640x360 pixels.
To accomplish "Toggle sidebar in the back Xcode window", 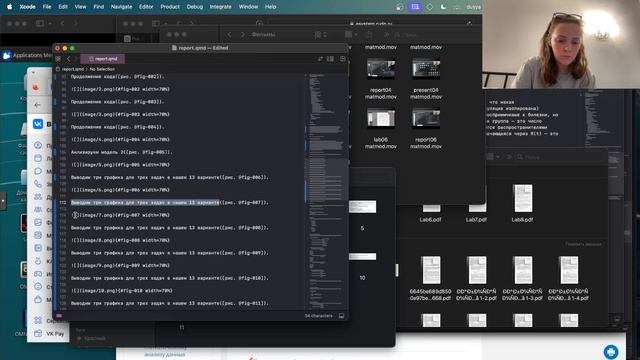I will click(40, 24).
